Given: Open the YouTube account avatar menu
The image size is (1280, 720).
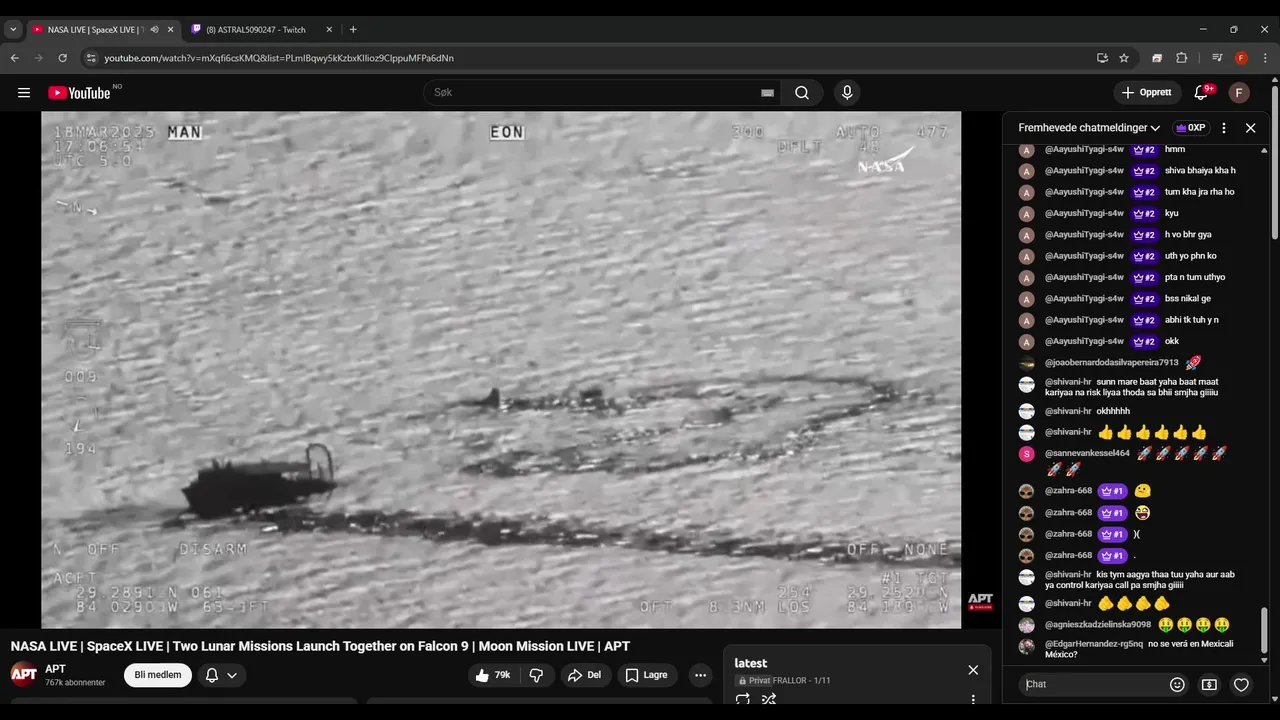Looking at the screenshot, I should (x=1239, y=93).
